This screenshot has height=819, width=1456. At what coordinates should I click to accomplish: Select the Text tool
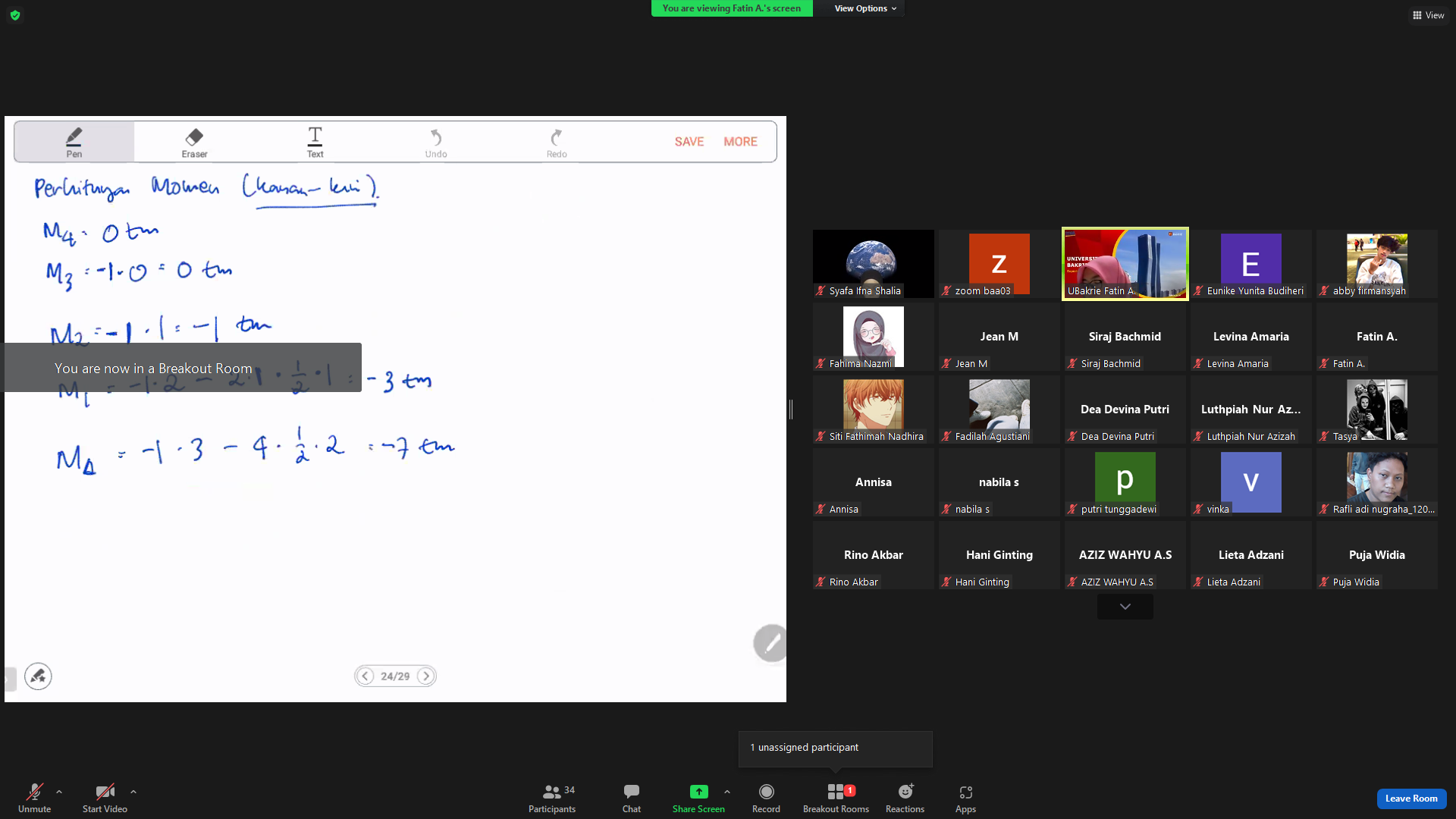(x=315, y=142)
